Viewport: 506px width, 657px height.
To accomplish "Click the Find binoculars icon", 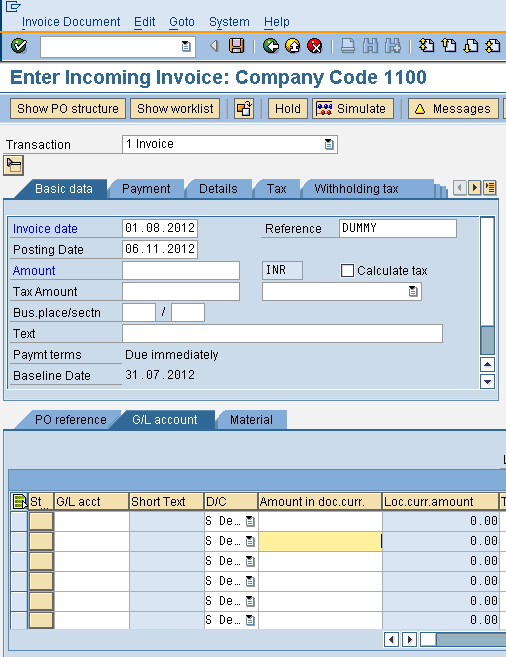I will point(370,45).
